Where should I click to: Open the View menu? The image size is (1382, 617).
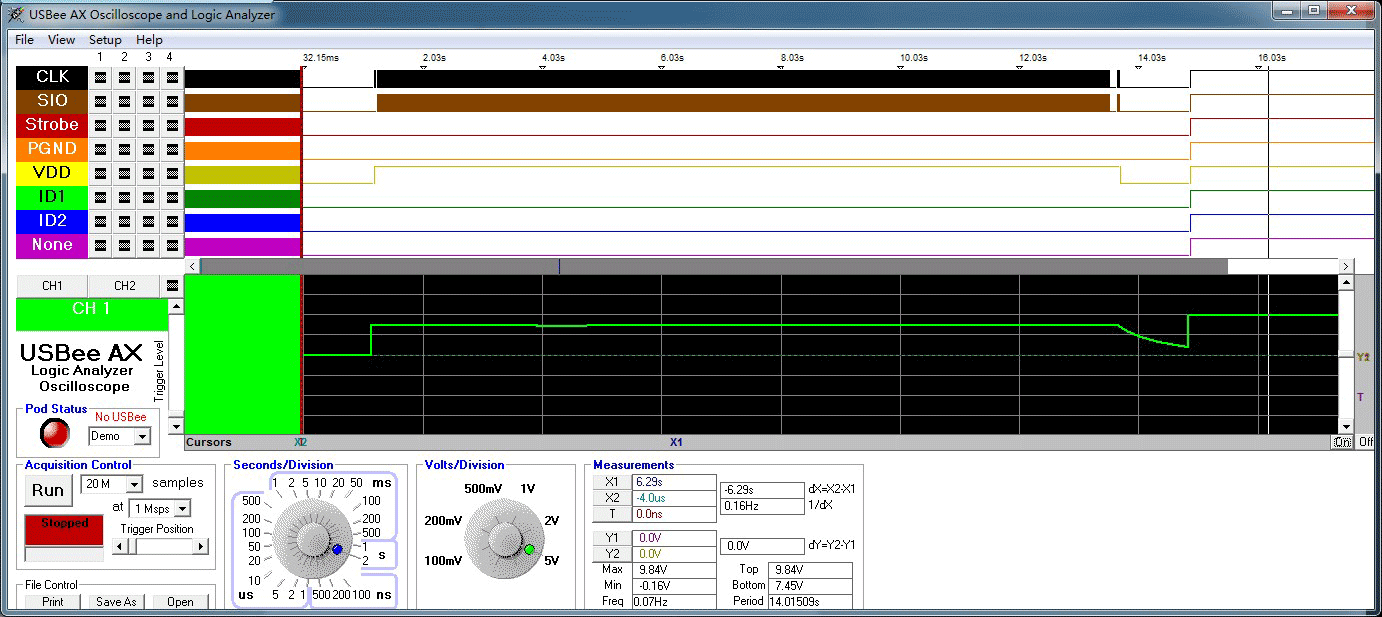[x=61, y=40]
